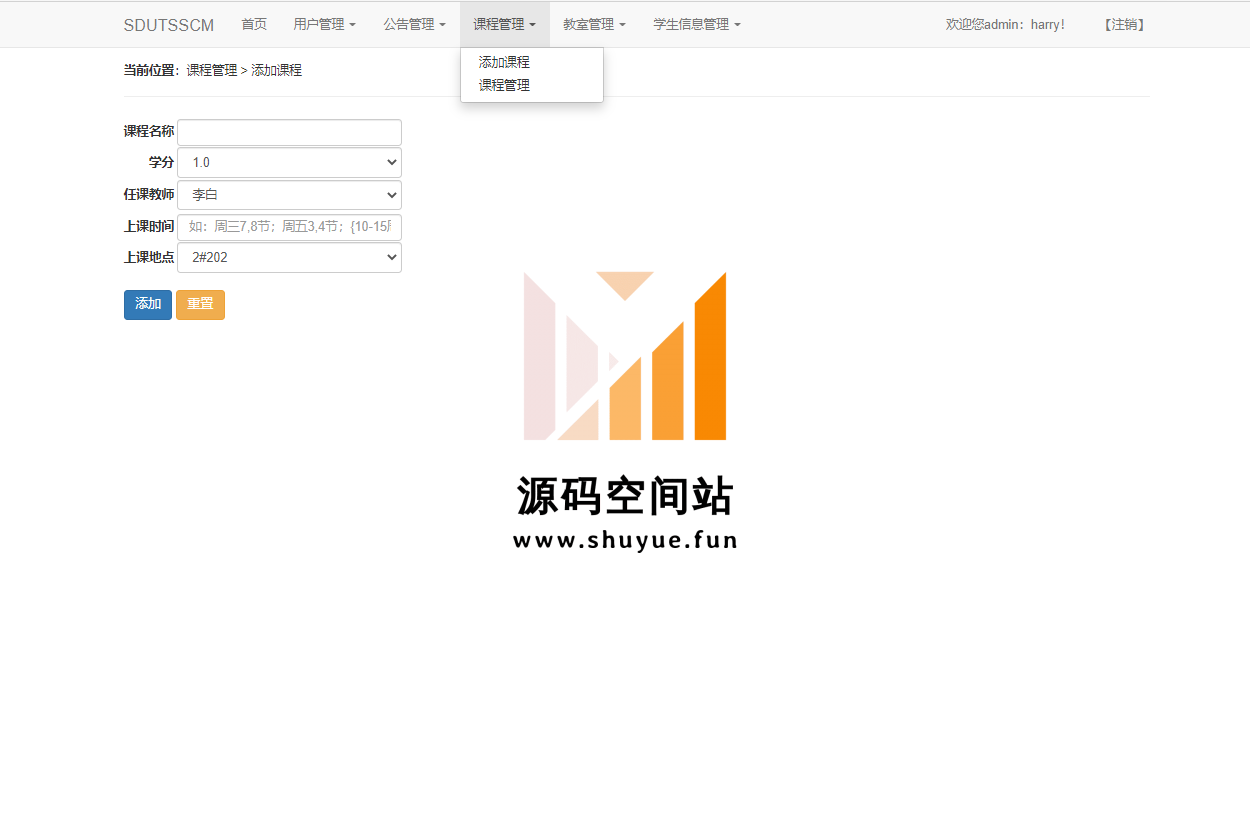Open the 学分 credit dropdown
This screenshot has width=1250, height=827.
click(x=289, y=162)
